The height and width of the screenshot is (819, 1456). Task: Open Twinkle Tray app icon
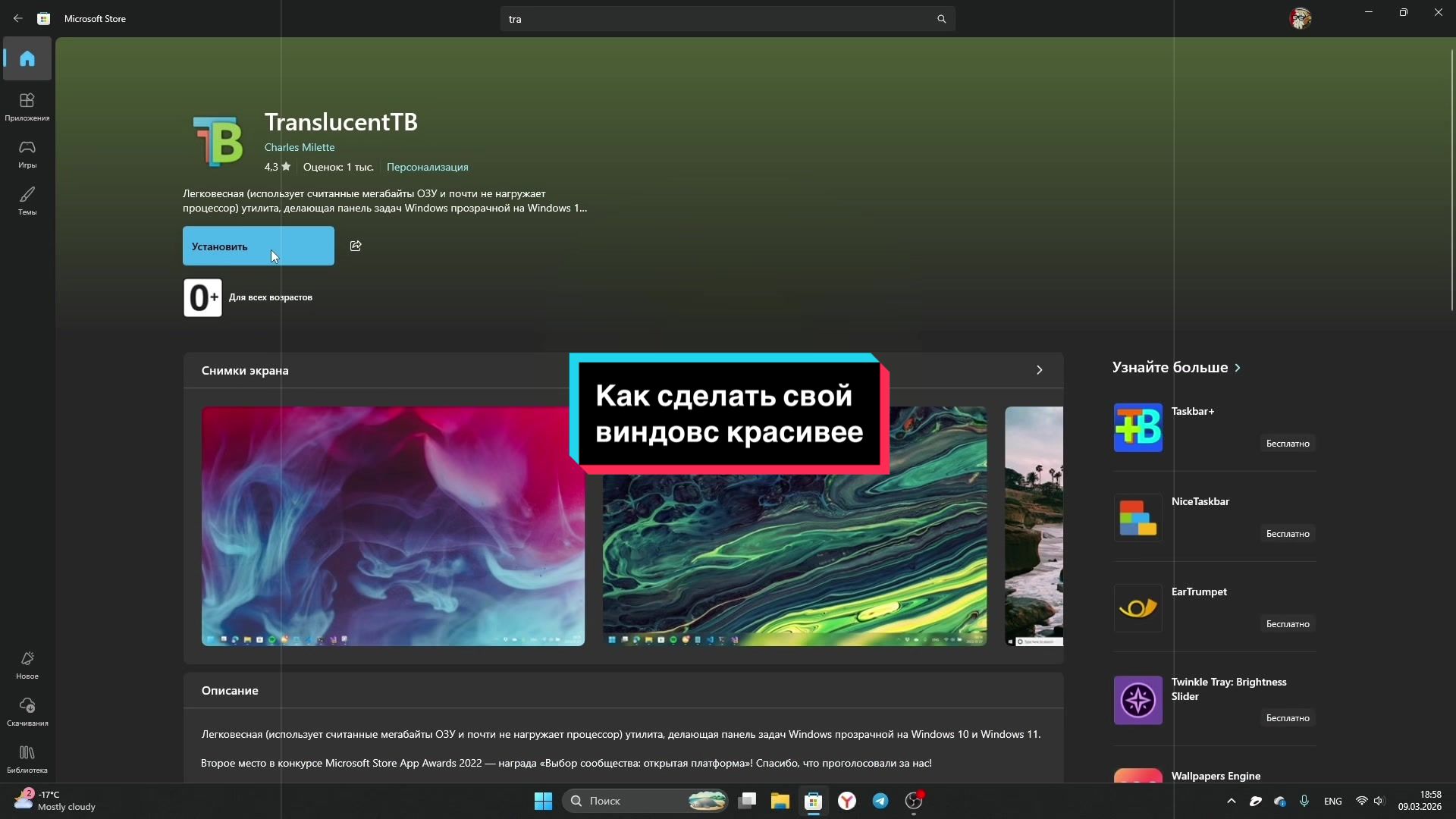(x=1137, y=700)
